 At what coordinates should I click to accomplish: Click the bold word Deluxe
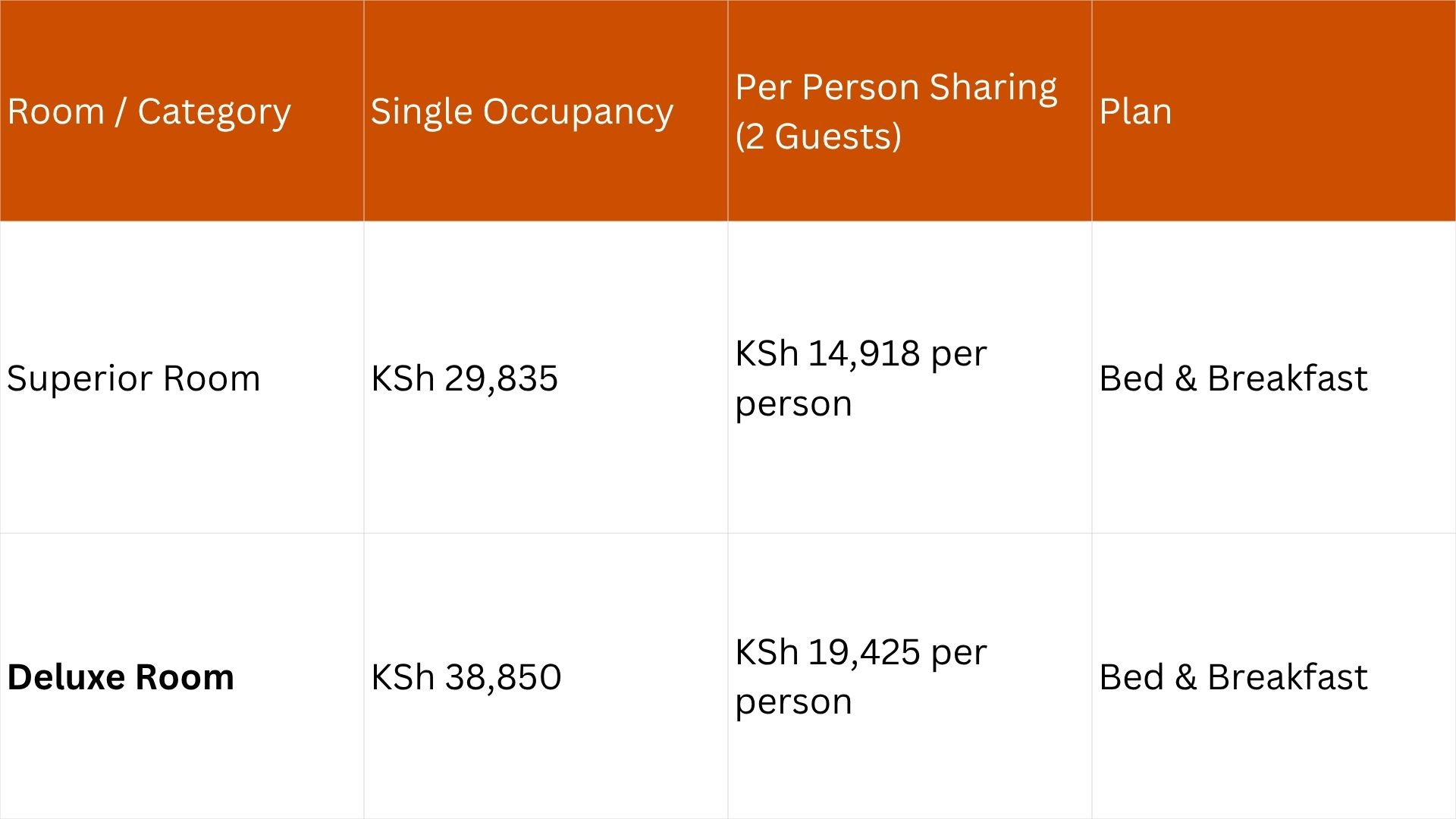pos(66,676)
